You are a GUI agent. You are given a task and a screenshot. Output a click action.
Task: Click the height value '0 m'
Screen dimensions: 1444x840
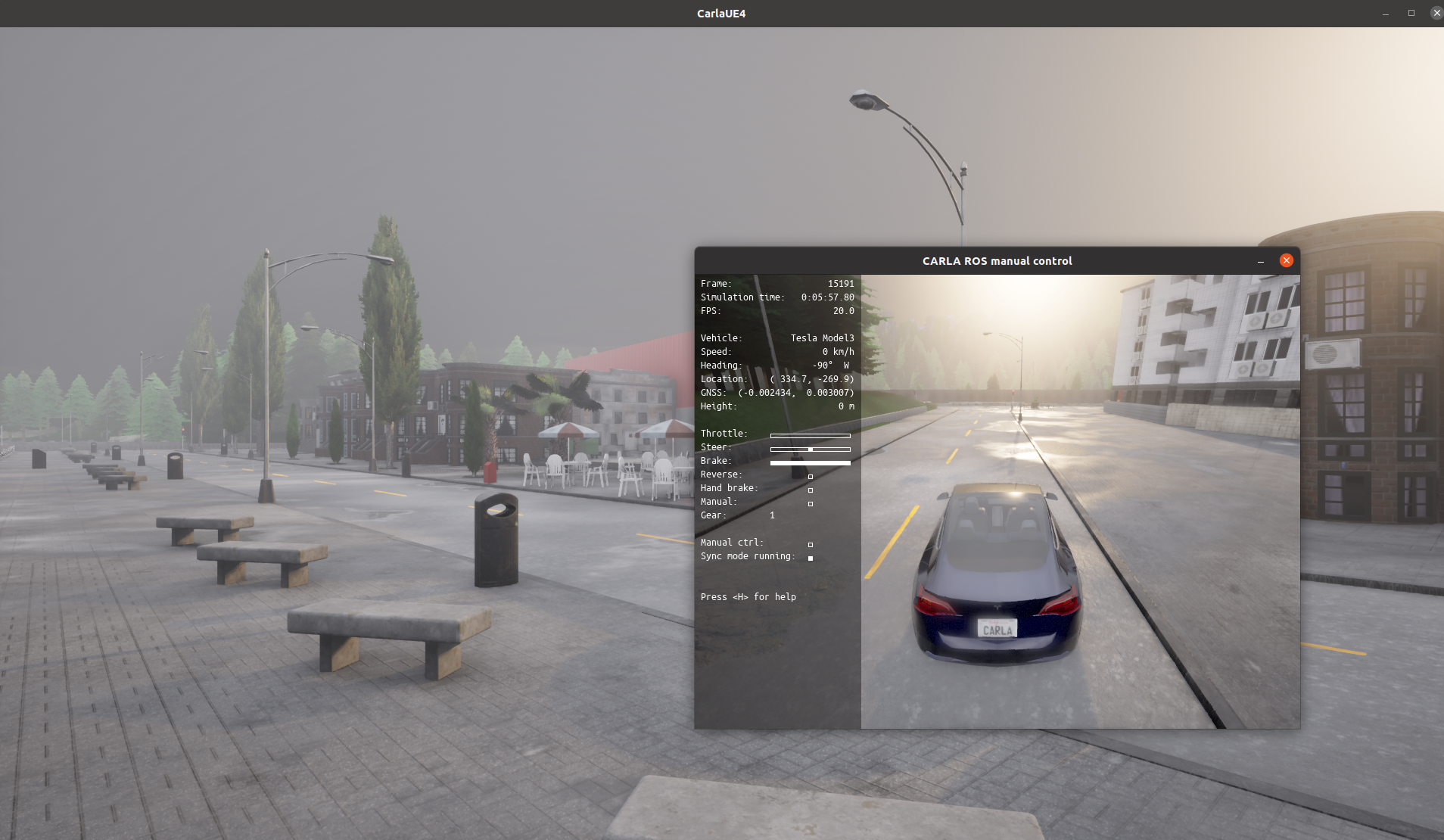[847, 406]
